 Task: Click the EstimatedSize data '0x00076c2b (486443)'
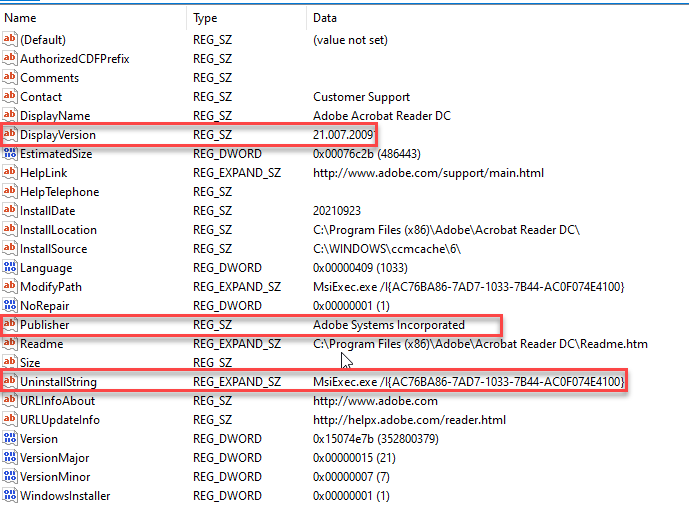[366, 154]
